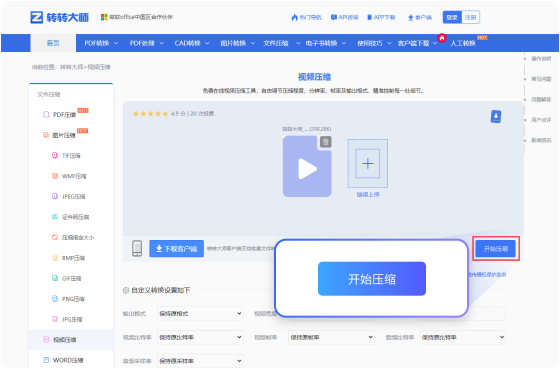Click the 下载客户端 button
Viewport: 560px width, 369px height.
point(176,249)
